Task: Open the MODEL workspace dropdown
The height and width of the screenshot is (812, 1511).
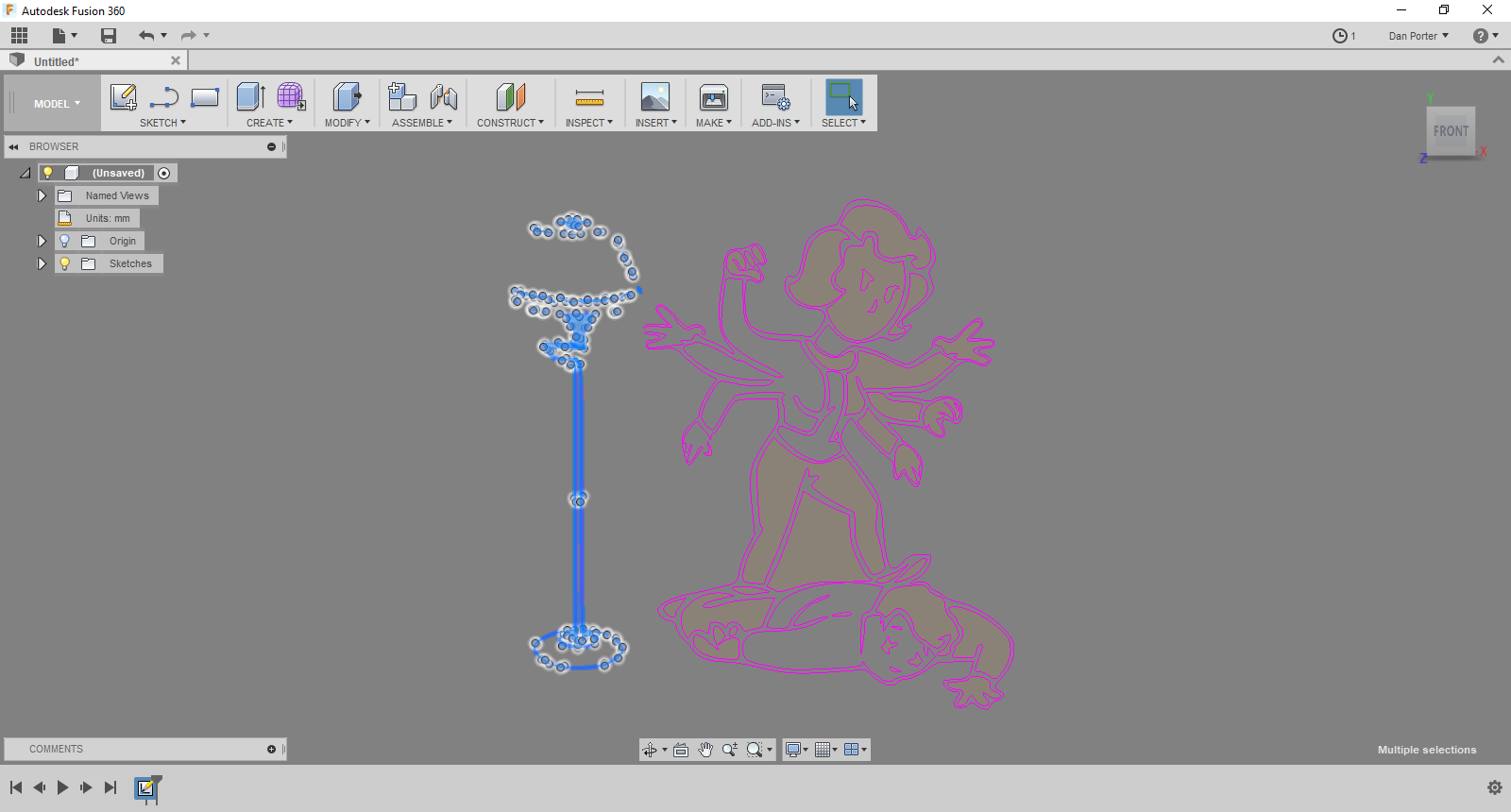Action: coord(57,104)
